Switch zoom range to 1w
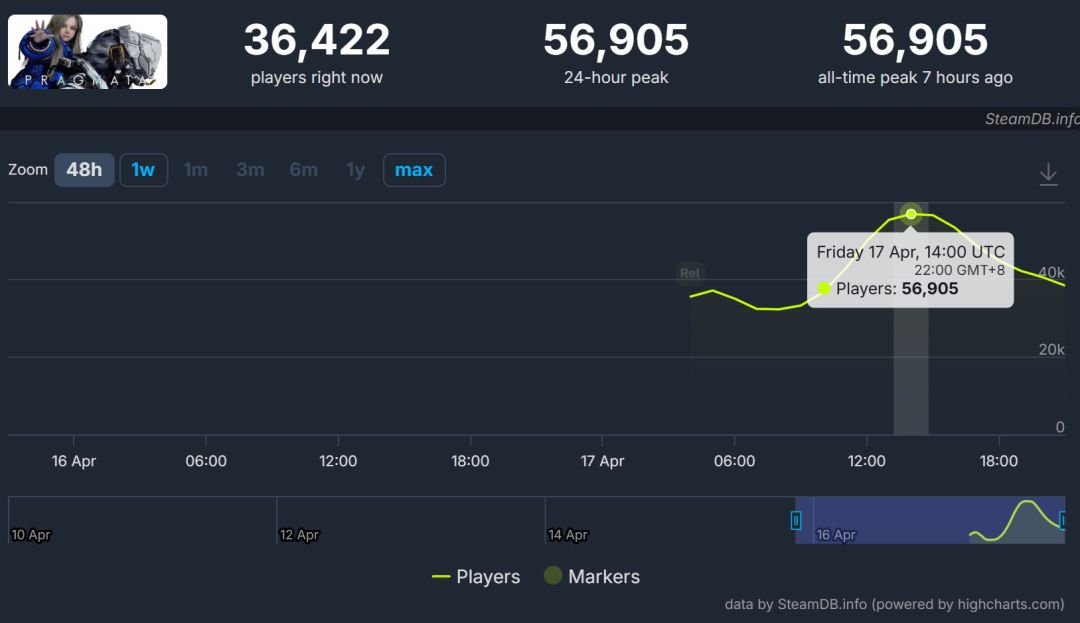The image size is (1080, 623). pos(143,170)
